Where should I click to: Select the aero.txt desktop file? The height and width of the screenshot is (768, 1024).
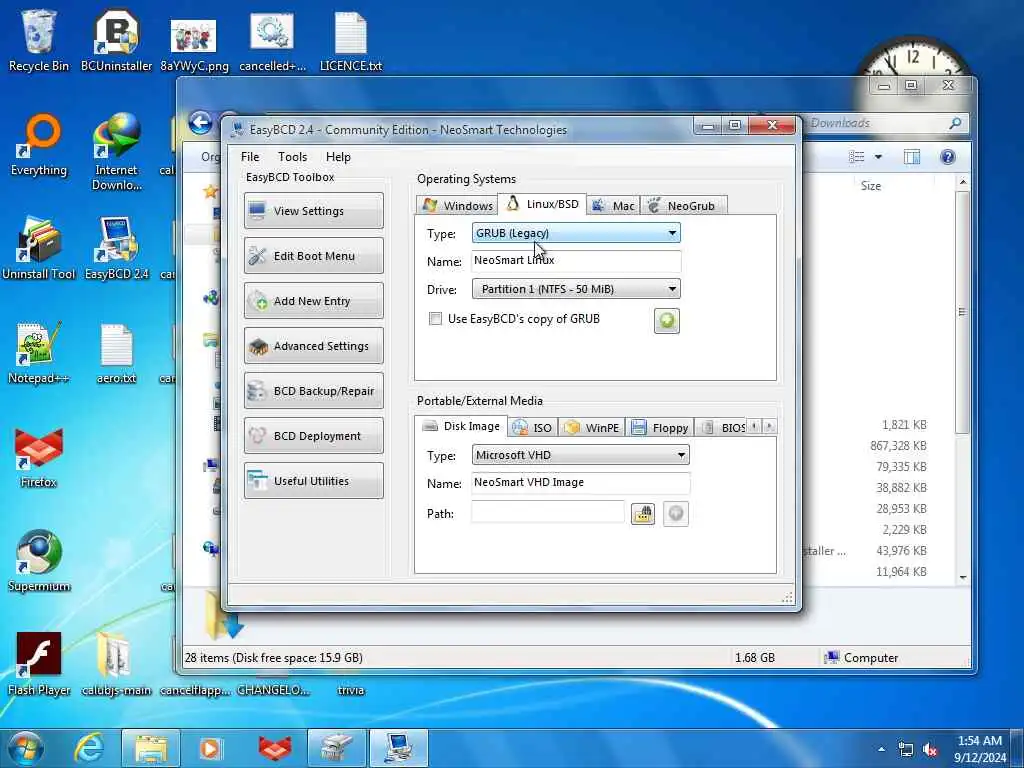(116, 354)
